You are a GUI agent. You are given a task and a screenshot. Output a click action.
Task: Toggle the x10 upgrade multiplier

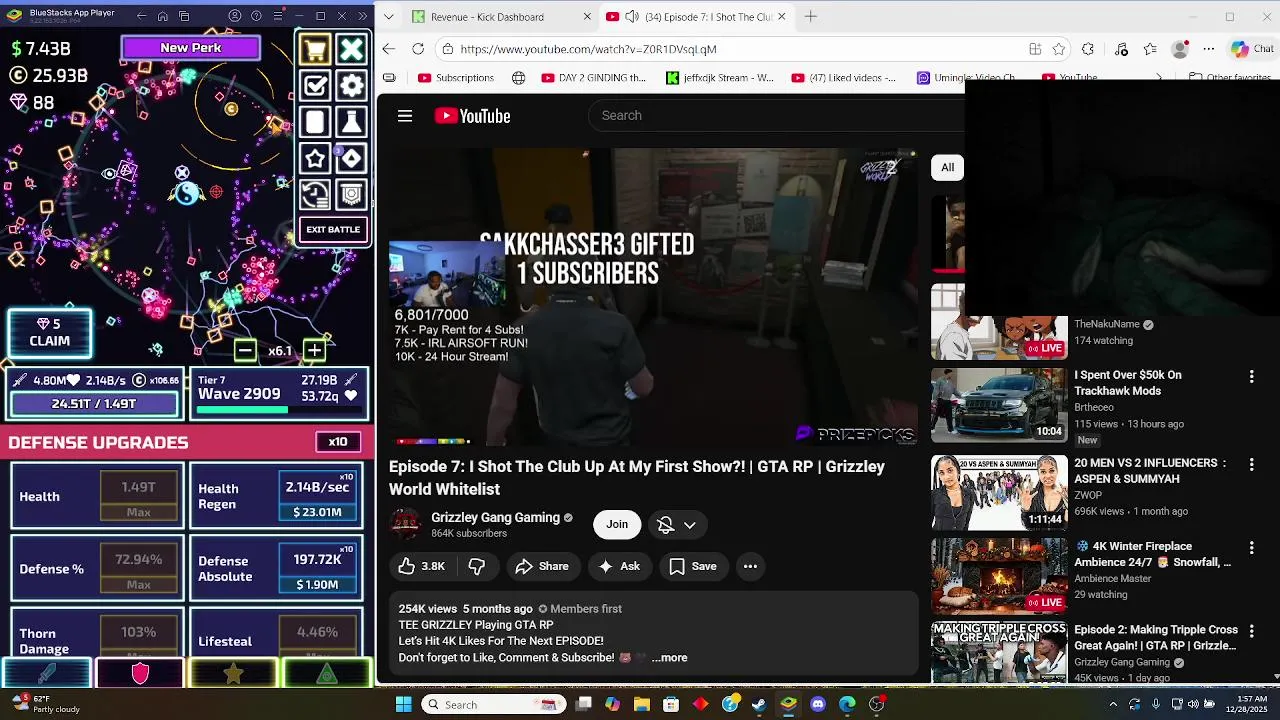(x=338, y=442)
